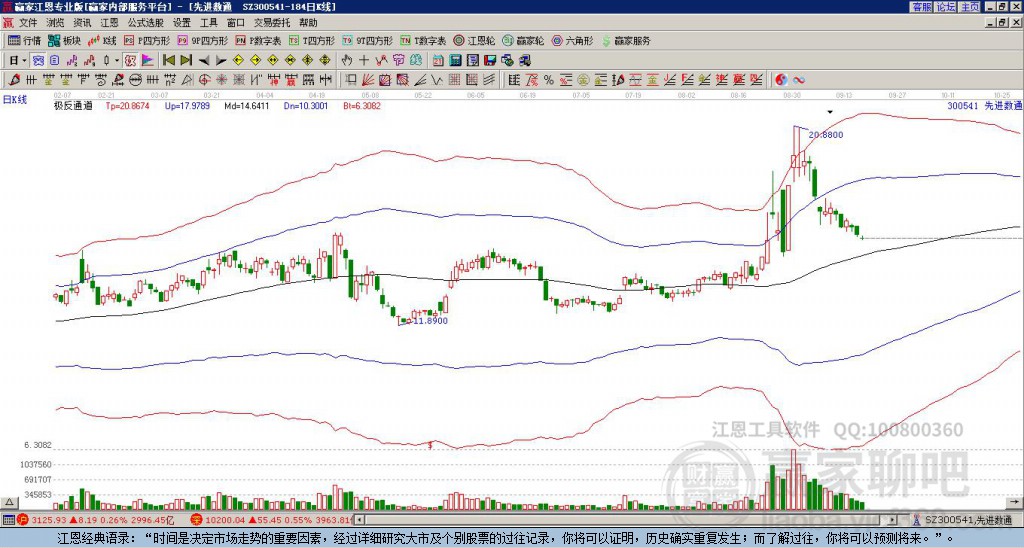Jump to last bar with green skip-end icon
The height and width of the screenshot is (548, 1024).
[x=186, y=61]
